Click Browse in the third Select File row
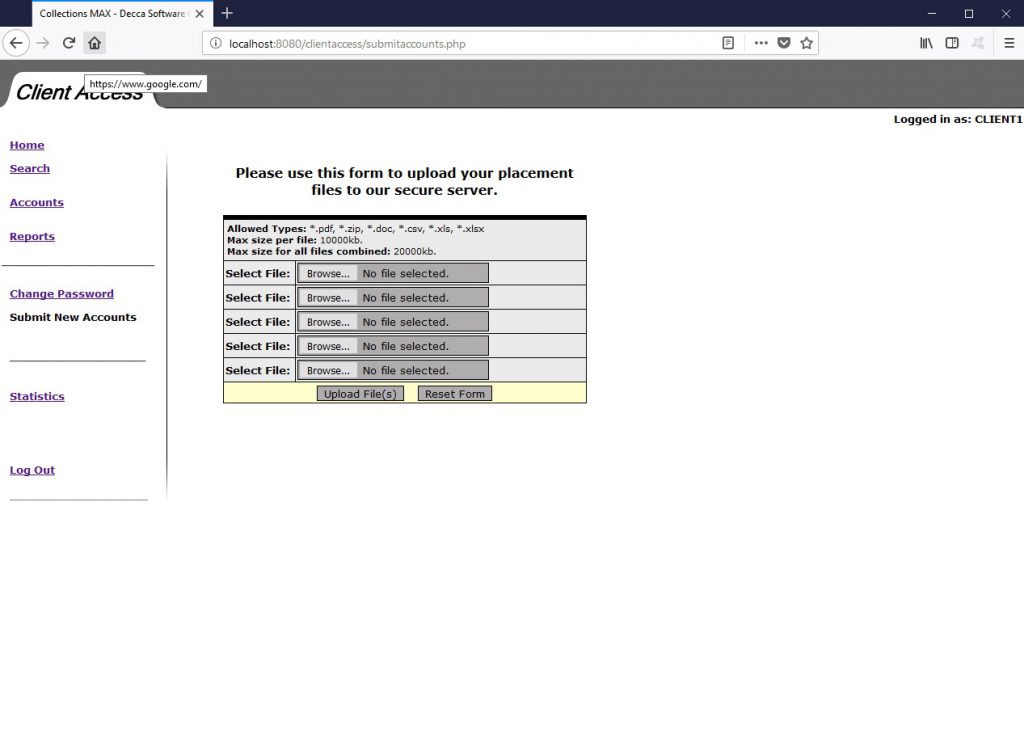The height and width of the screenshot is (751, 1024). coord(328,322)
